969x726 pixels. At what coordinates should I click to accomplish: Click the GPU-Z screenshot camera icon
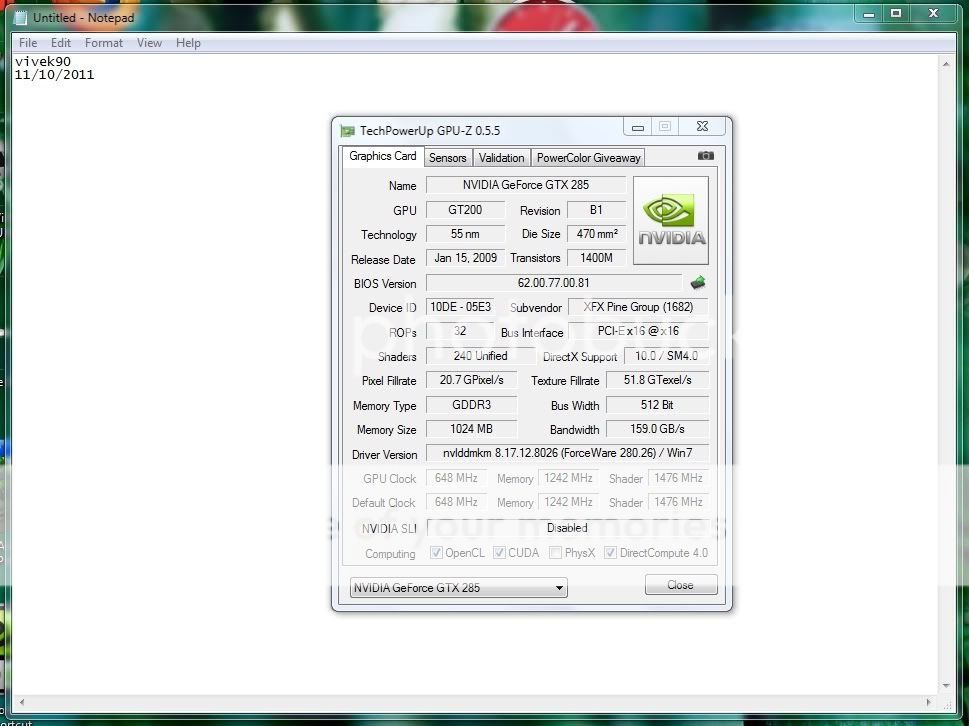point(705,156)
